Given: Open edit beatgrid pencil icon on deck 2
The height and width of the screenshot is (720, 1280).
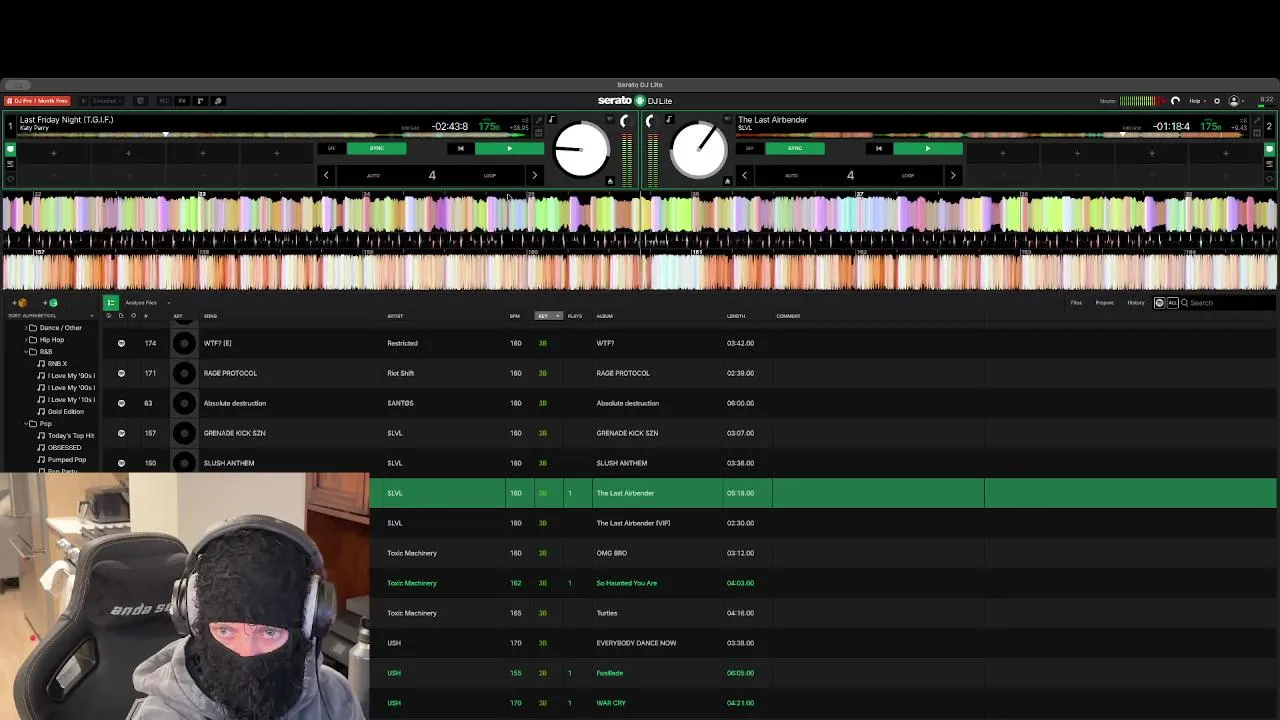Looking at the screenshot, I should 1256,120.
